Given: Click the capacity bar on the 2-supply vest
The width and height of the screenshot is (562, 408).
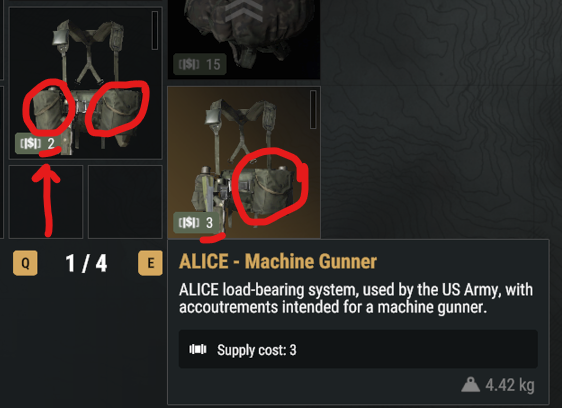Looking at the screenshot, I should point(155,30).
